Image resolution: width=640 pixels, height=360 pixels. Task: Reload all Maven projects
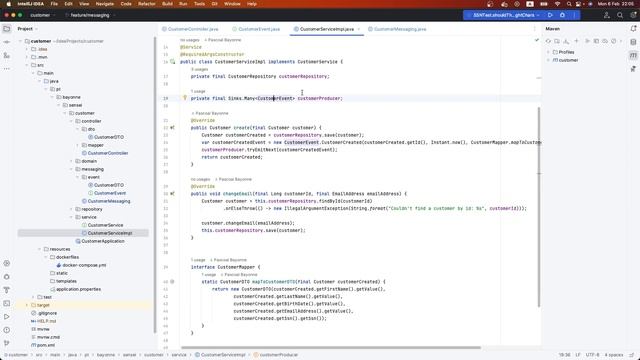548,41
